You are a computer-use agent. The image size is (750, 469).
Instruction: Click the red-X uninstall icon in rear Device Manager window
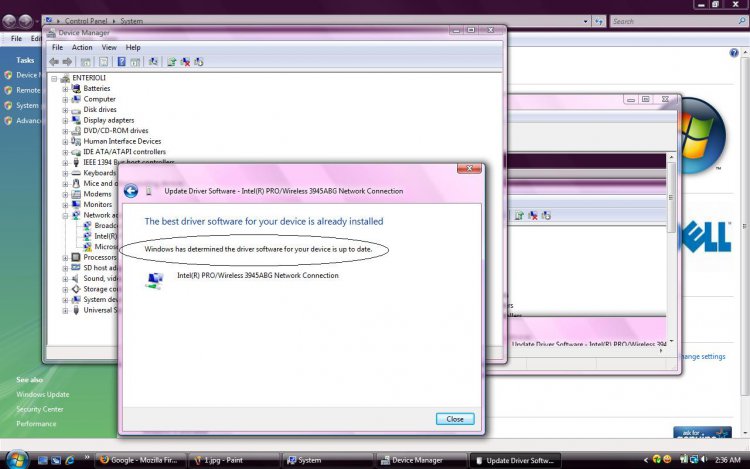[x=532, y=216]
